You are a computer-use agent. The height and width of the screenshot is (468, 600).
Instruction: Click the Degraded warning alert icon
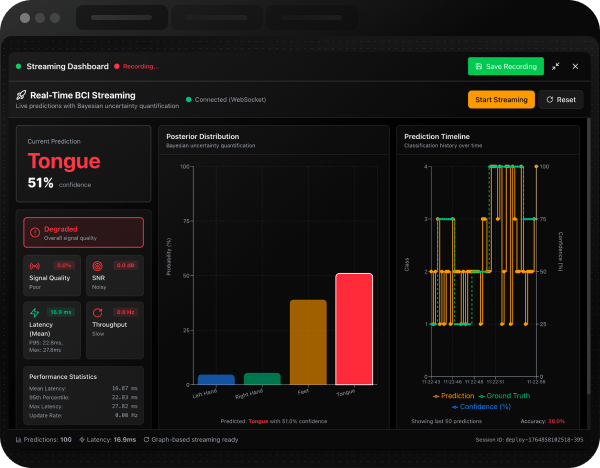pyautogui.click(x=35, y=232)
